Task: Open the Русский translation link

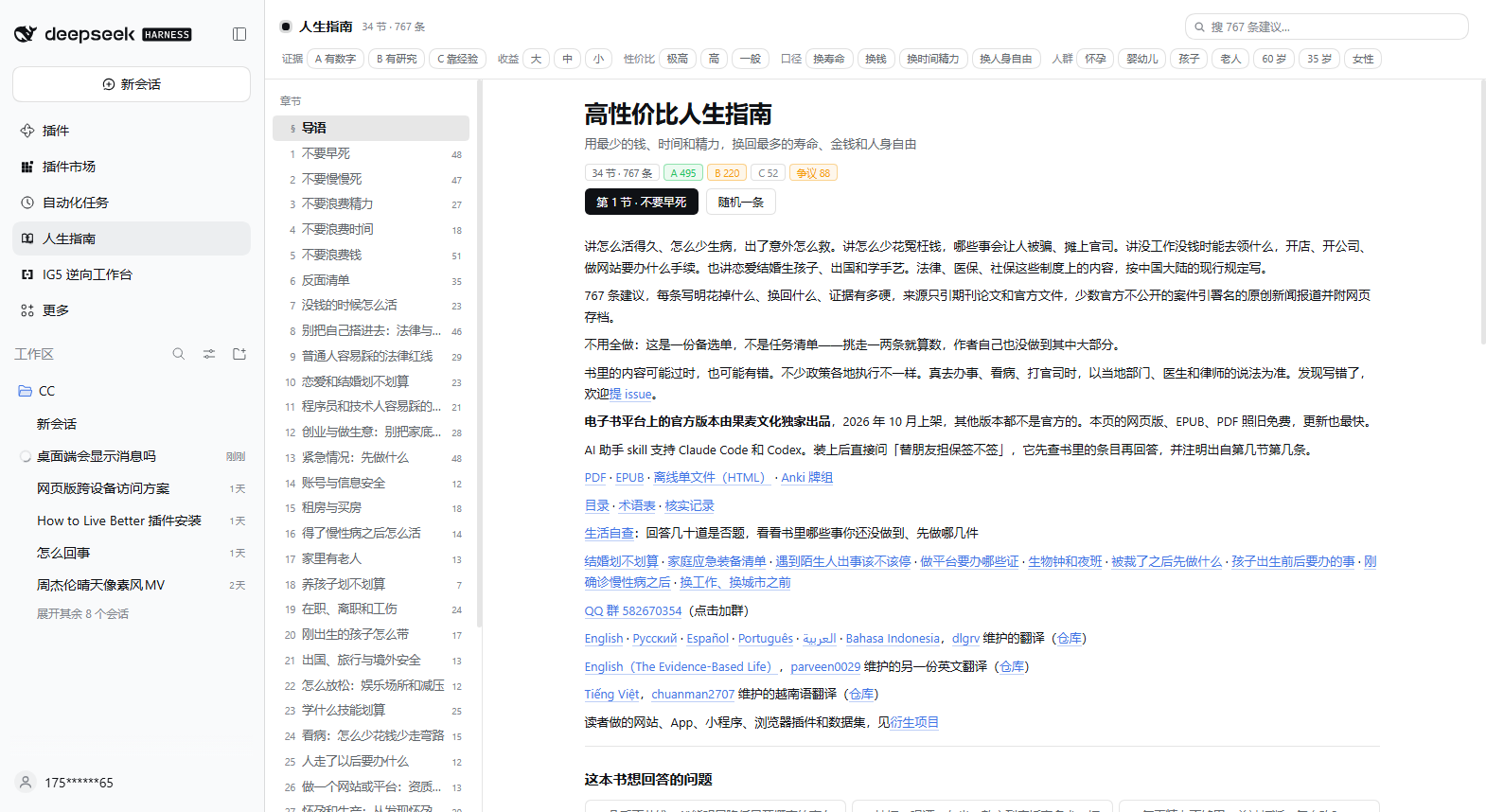Action: tap(655, 639)
